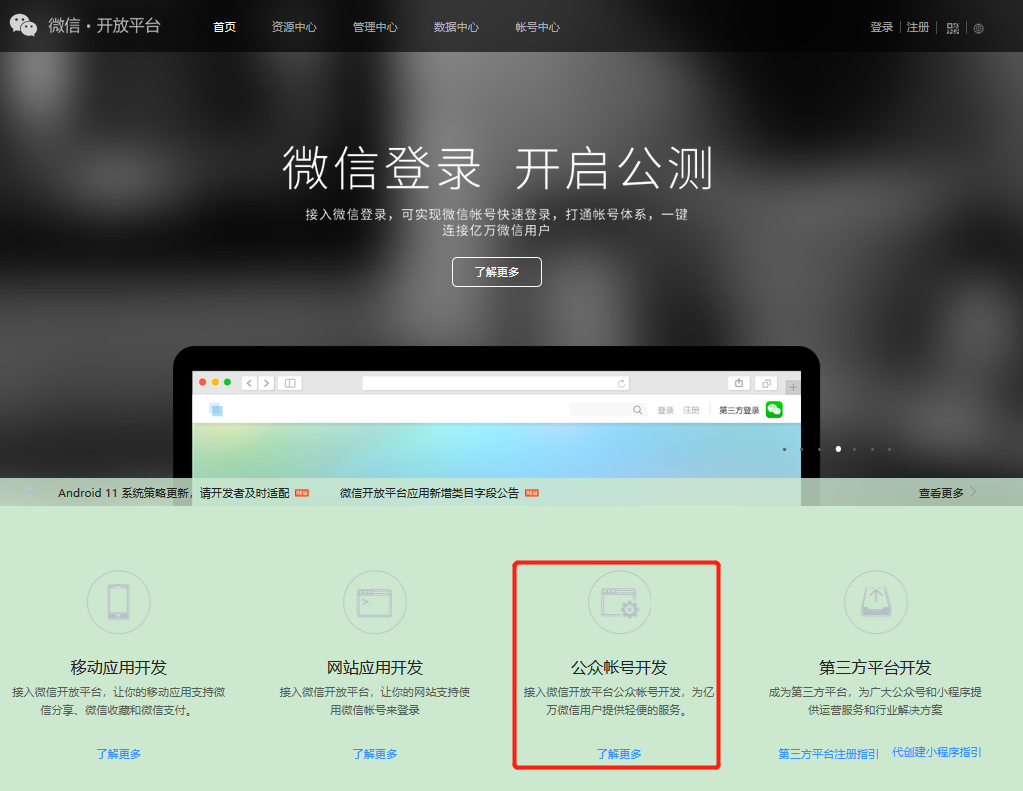Click the 注册 link
The image size is (1023, 791).
click(917, 27)
